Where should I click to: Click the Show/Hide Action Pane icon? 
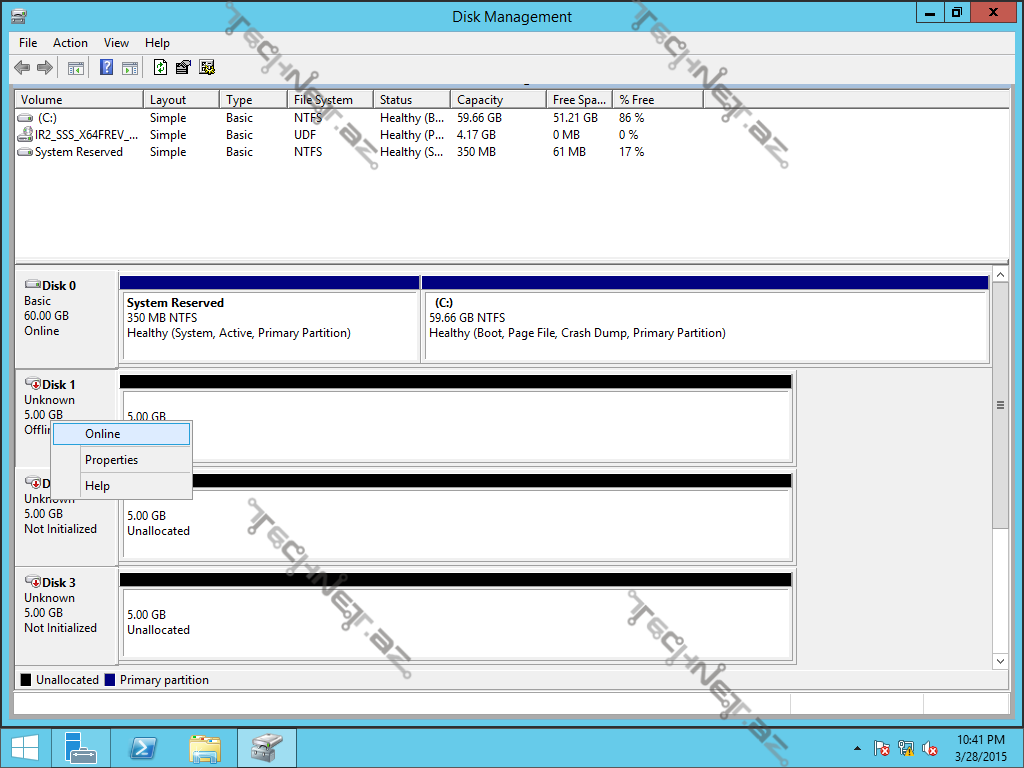[130, 68]
